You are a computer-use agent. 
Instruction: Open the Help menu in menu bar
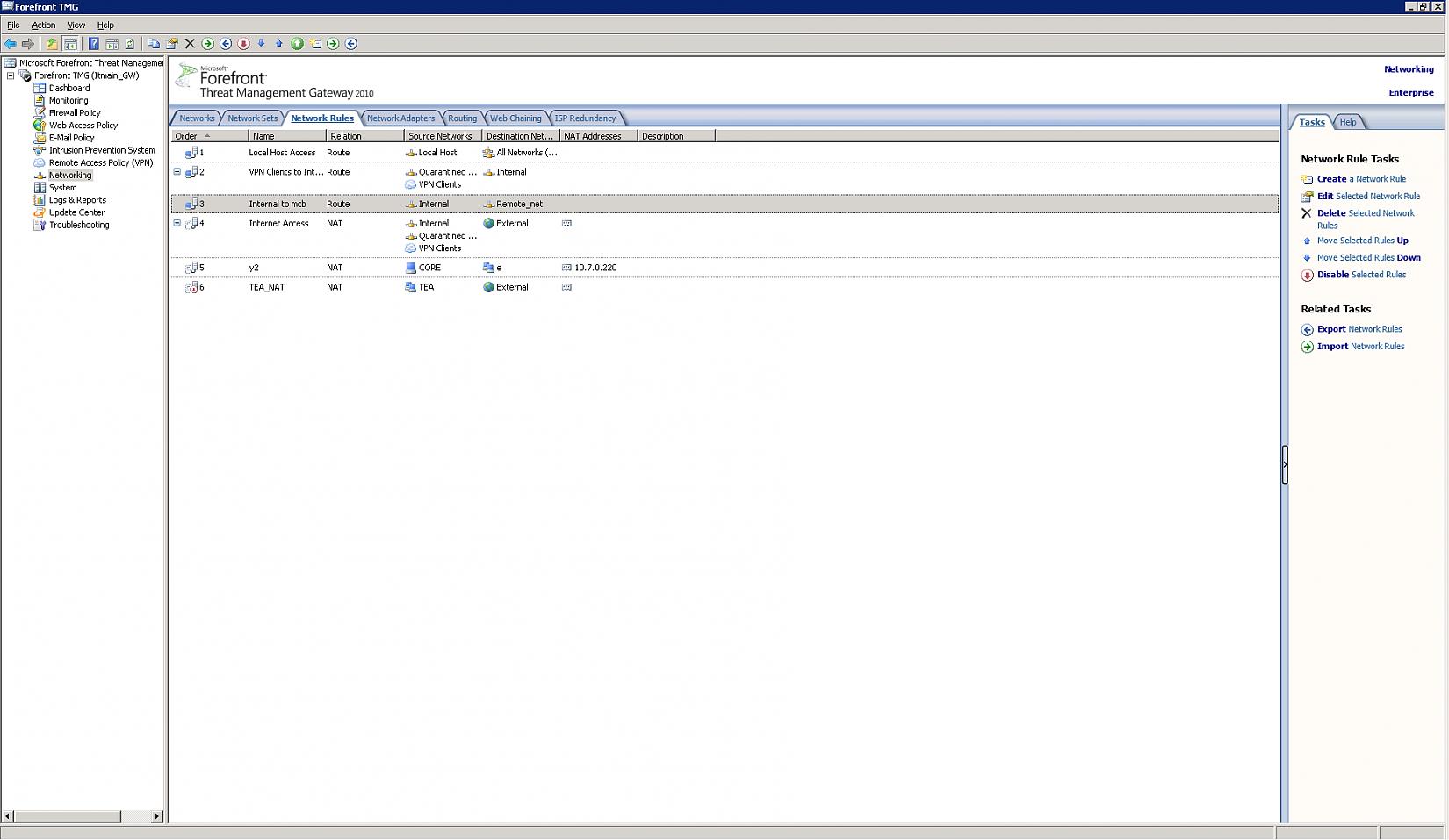105,25
